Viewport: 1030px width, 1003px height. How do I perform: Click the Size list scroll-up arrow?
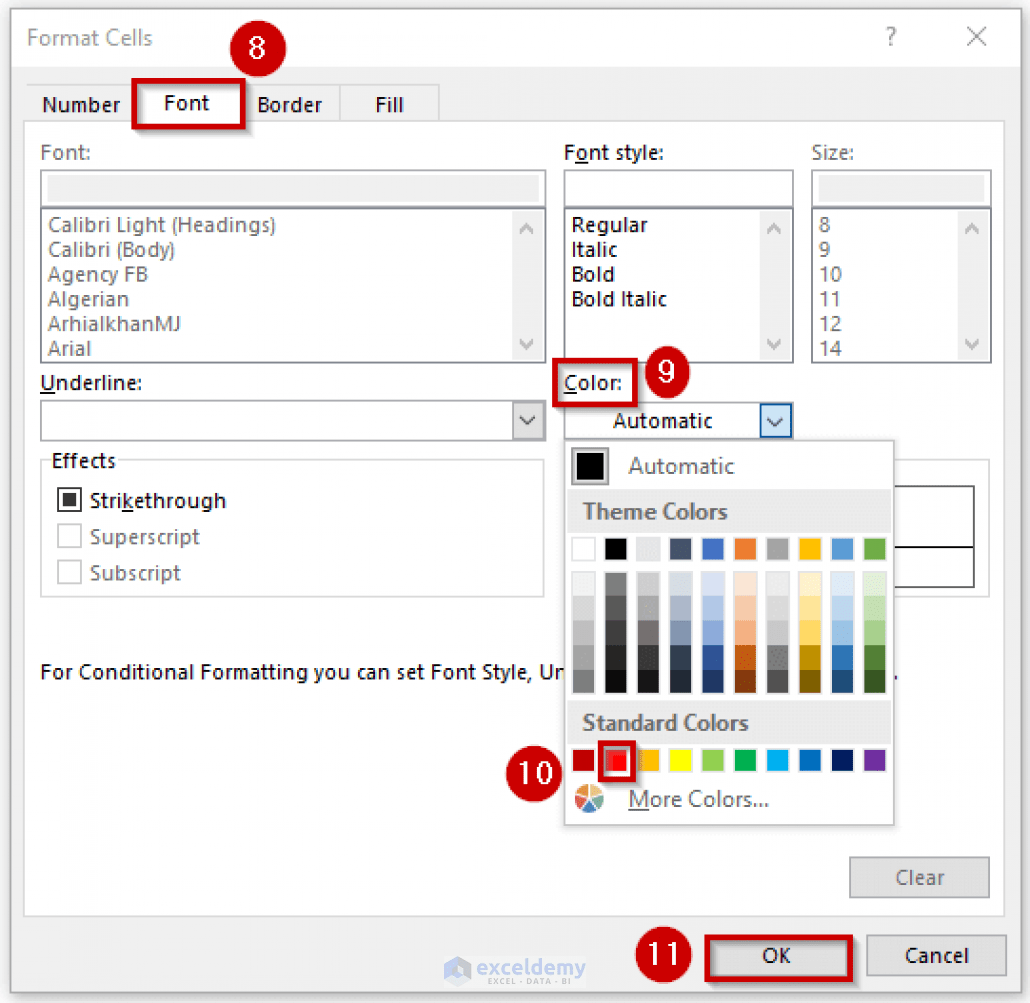click(972, 228)
